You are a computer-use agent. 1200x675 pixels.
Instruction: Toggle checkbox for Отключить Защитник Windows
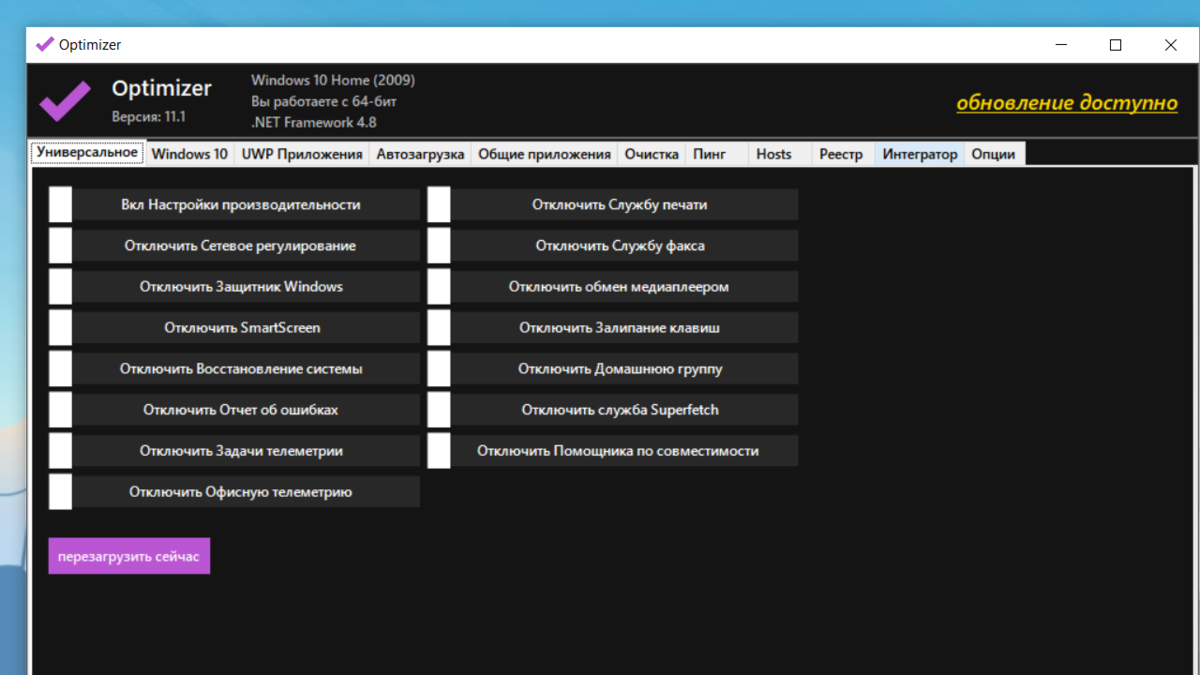click(x=61, y=287)
